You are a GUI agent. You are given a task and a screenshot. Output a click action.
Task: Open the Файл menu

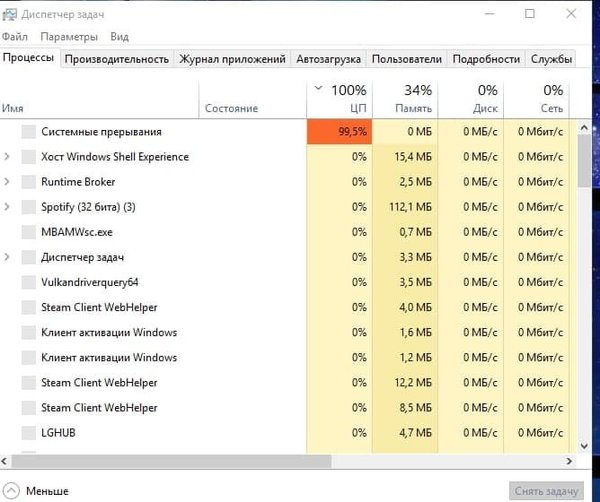pos(16,36)
